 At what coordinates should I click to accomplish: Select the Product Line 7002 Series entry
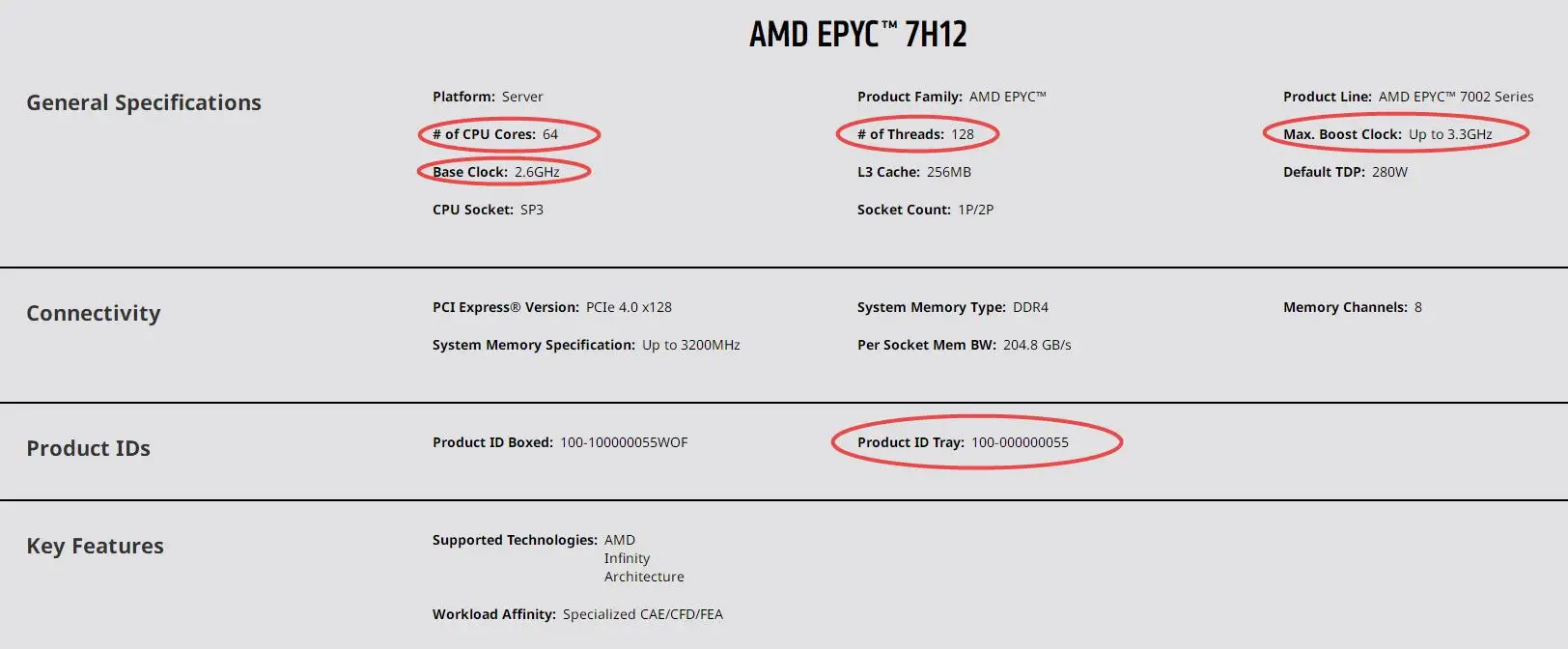(1408, 97)
